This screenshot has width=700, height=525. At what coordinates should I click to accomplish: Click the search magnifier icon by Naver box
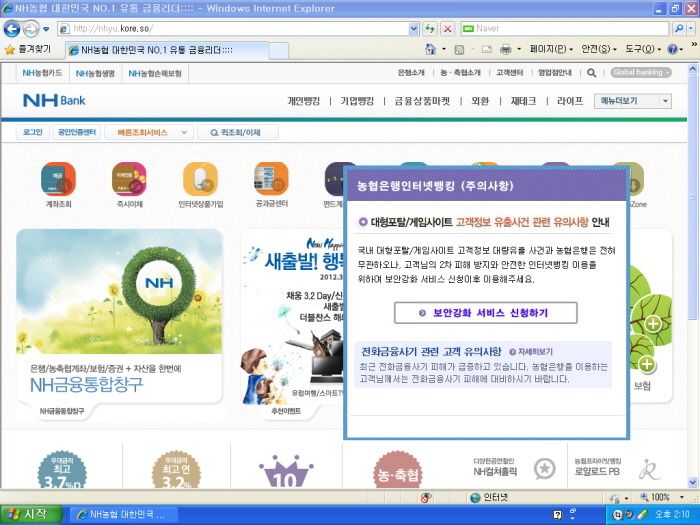[679, 29]
